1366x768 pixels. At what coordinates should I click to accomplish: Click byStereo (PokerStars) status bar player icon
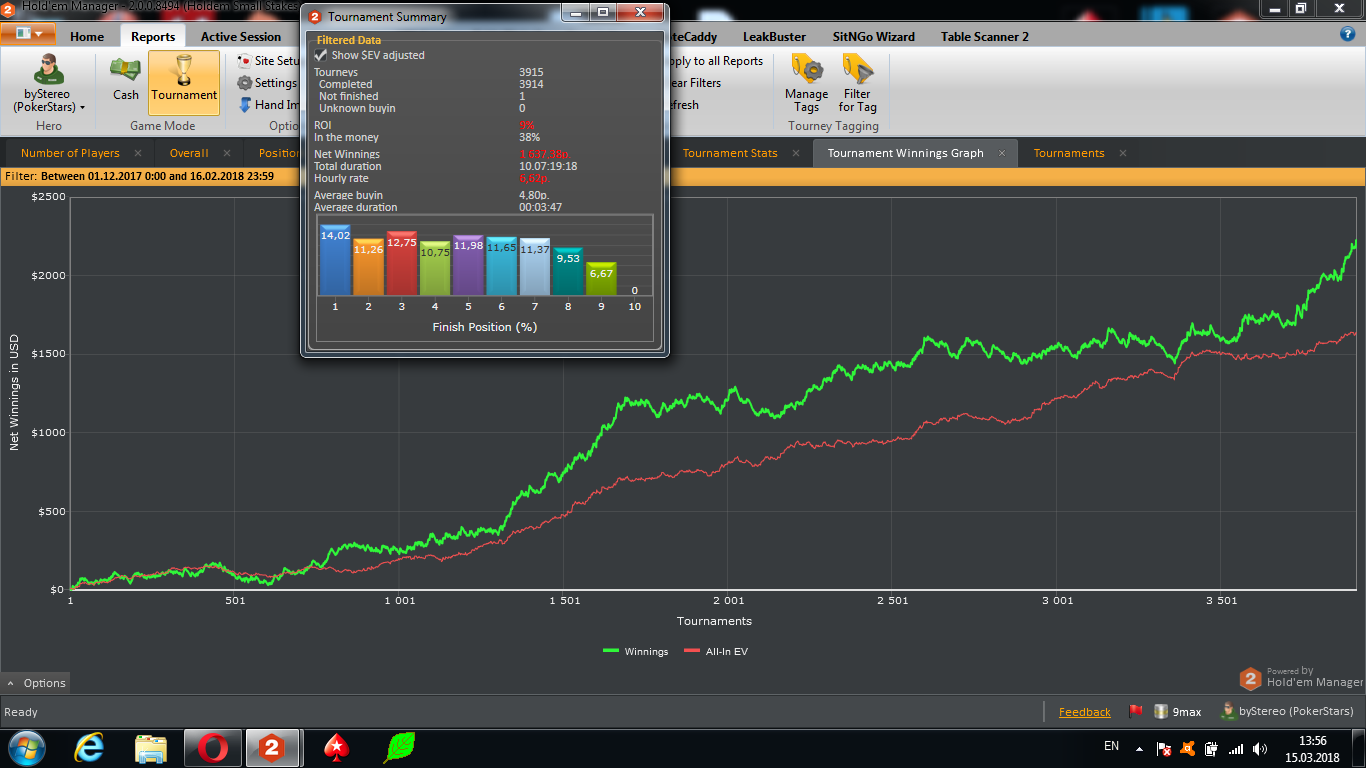pyautogui.click(x=1227, y=711)
